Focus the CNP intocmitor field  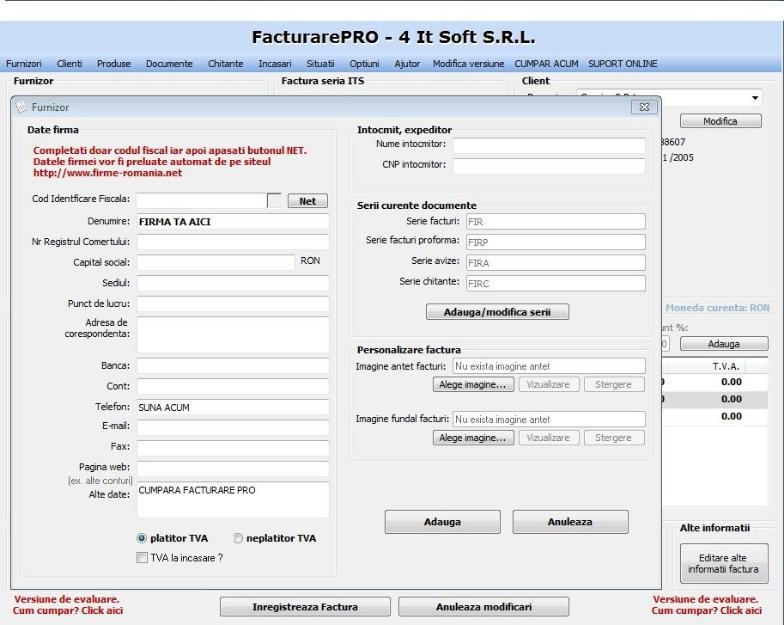pyautogui.click(x=548, y=166)
